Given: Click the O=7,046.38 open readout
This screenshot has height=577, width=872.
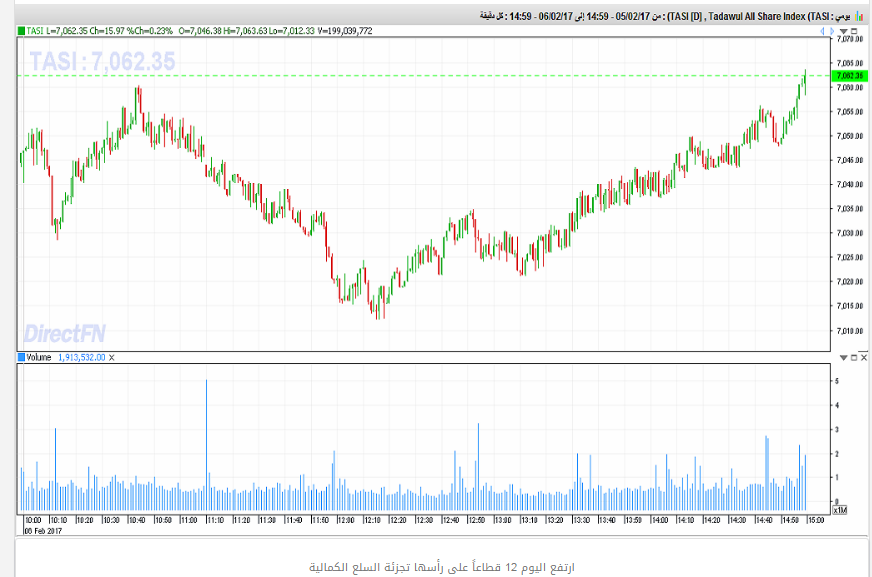Looking at the screenshot, I should pyautogui.click(x=200, y=31).
